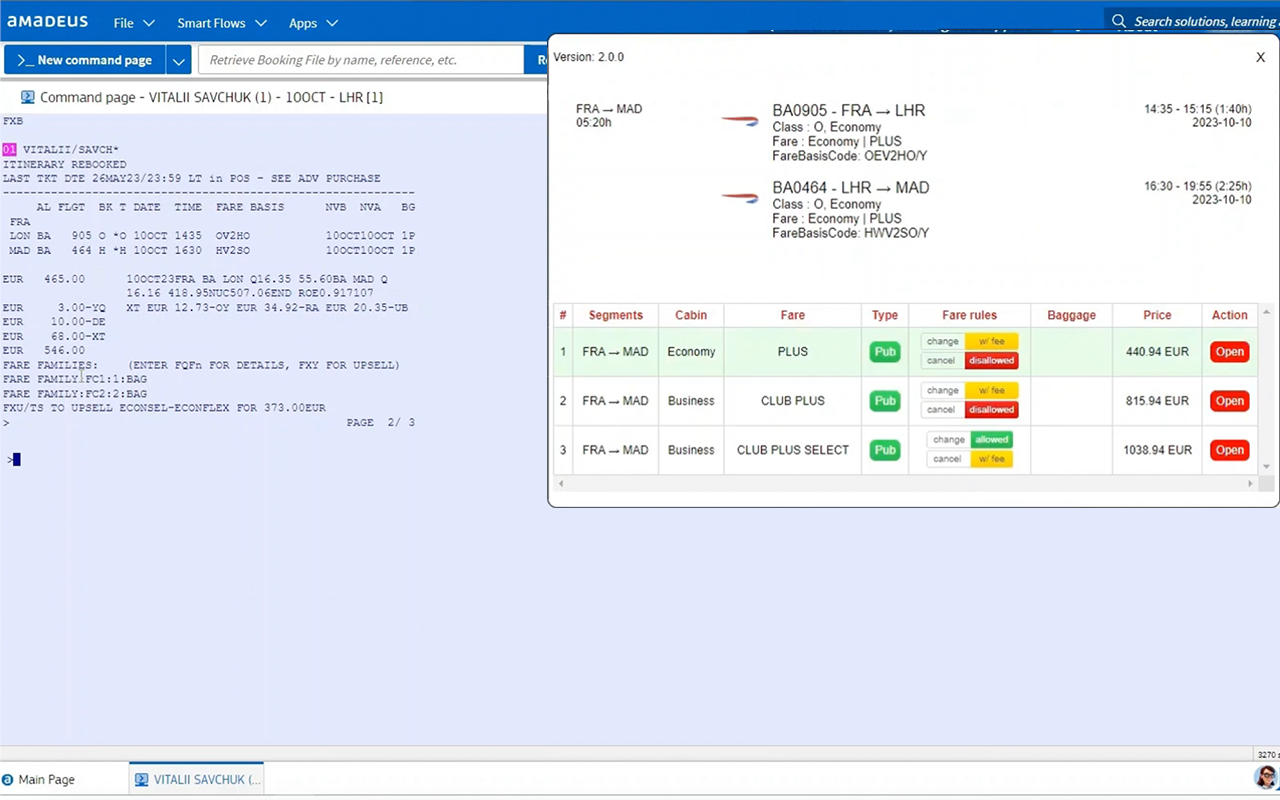Screen dimensions: 1280x800
Task: Click the Main Page tab icon
Action: (x=8, y=780)
